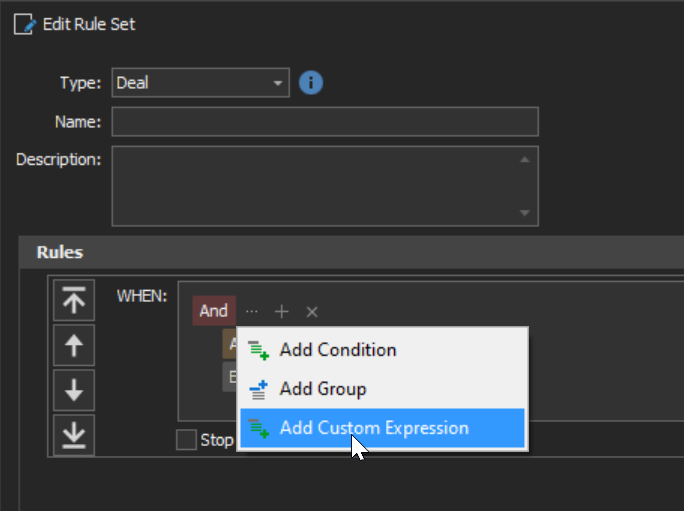The width and height of the screenshot is (684, 511).
Task: Click Description scrollbar up arrow
Action: [525, 160]
